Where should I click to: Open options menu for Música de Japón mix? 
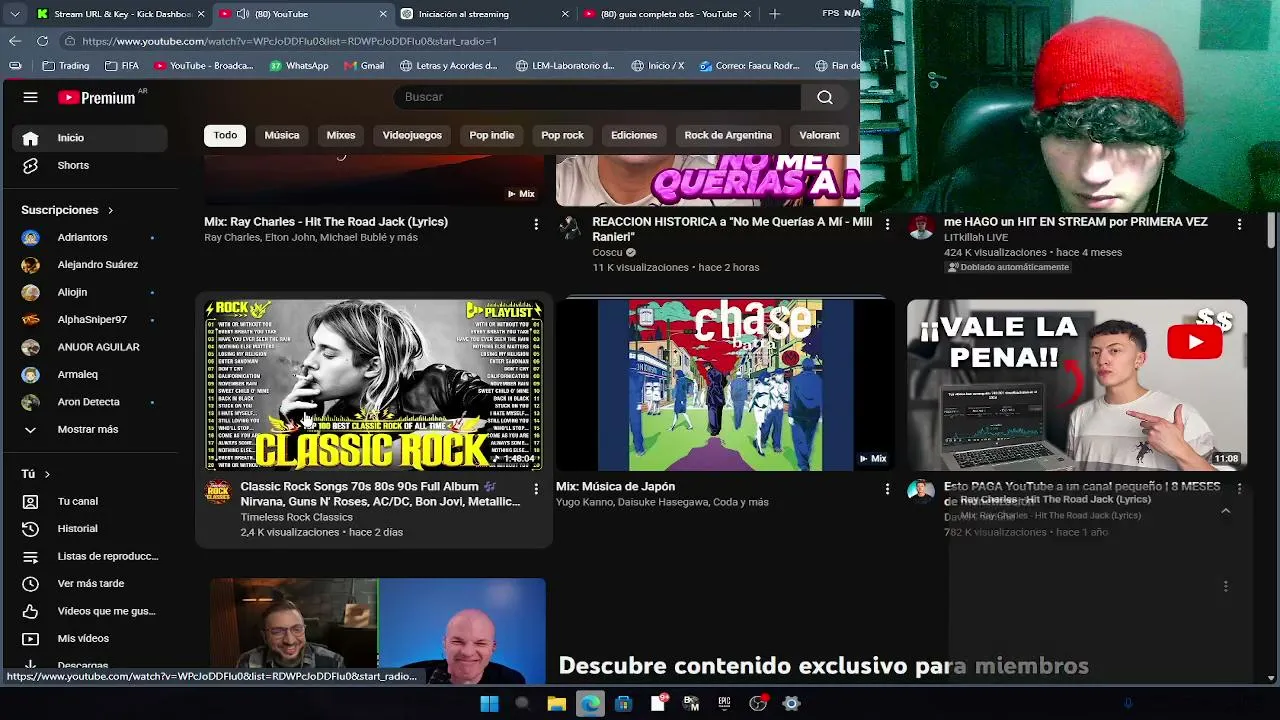(887, 489)
